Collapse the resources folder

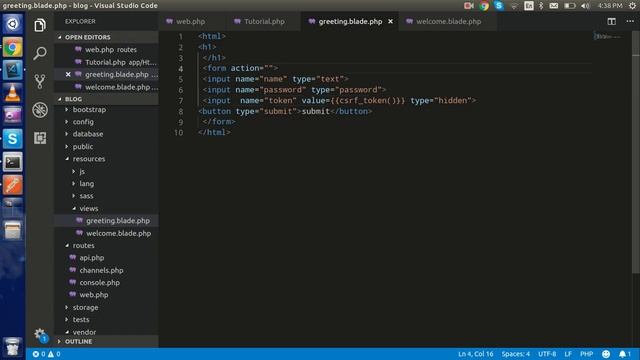tap(106, 159)
